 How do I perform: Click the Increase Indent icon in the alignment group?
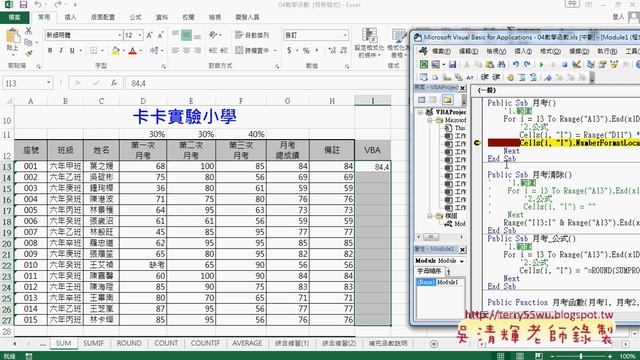pyautogui.click(x=224, y=51)
